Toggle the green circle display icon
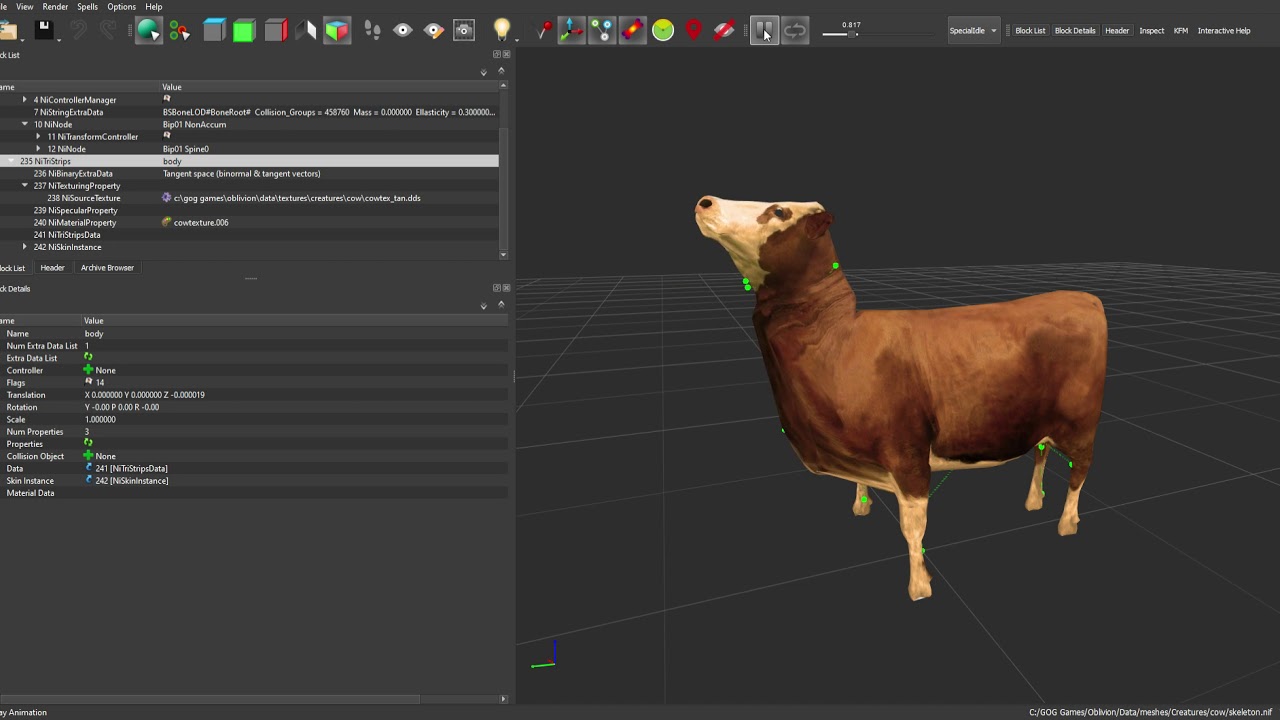The height and width of the screenshot is (720, 1280). click(663, 31)
